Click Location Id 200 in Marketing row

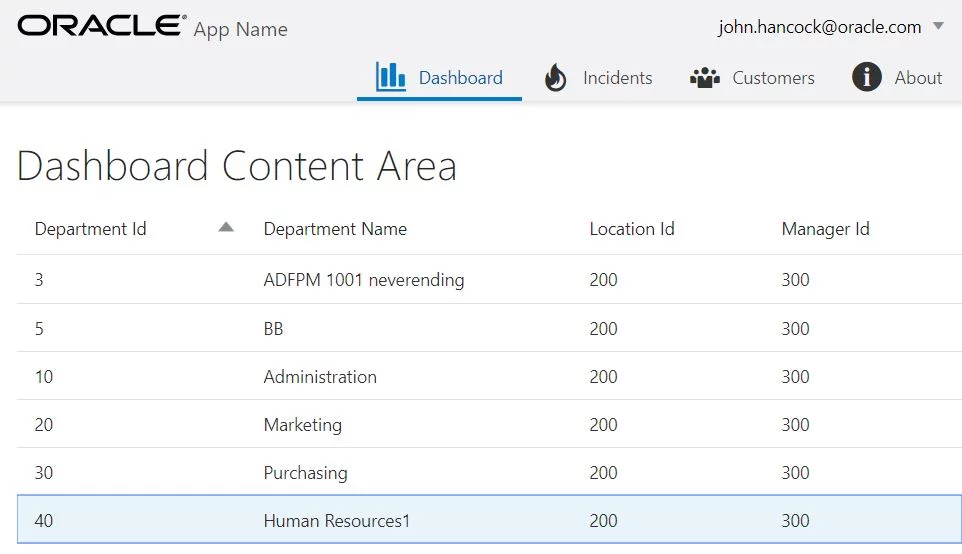[604, 425]
